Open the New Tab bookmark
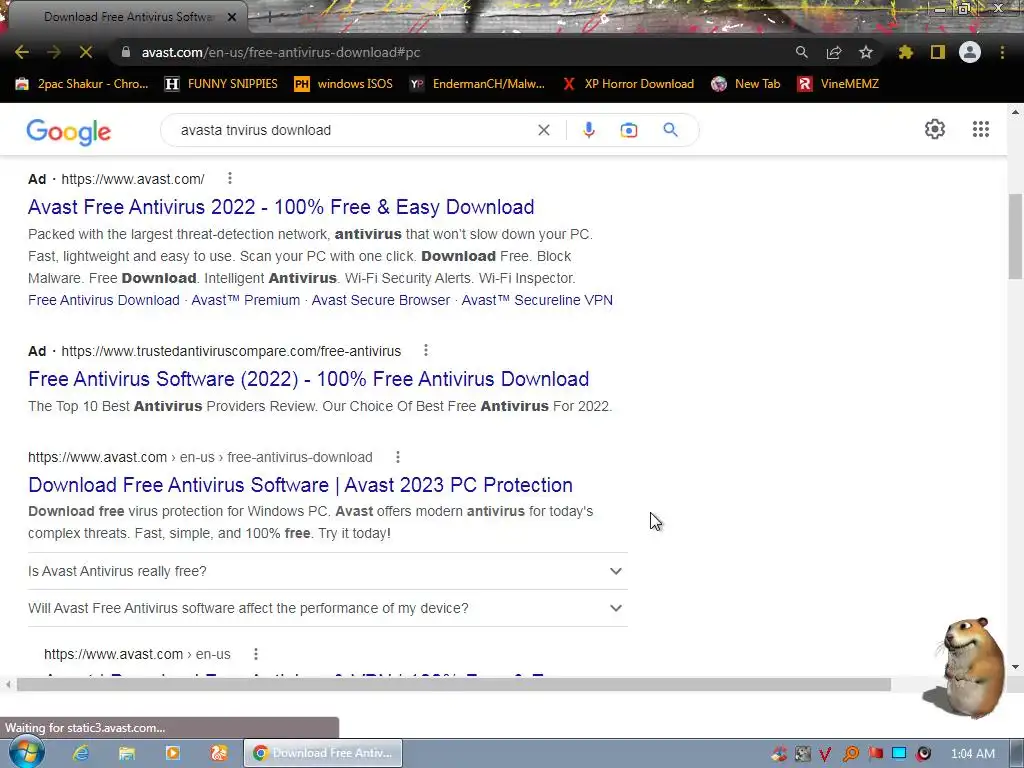 746,84
